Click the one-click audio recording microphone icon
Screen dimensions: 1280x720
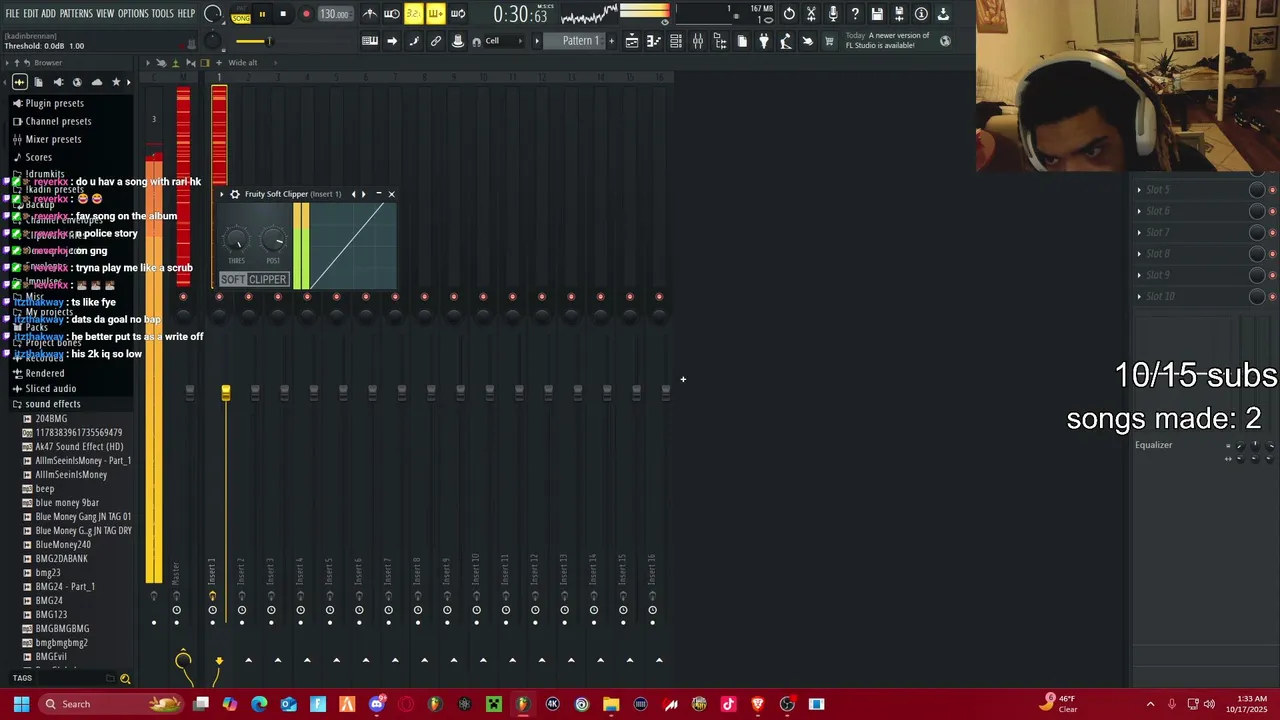(x=833, y=14)
